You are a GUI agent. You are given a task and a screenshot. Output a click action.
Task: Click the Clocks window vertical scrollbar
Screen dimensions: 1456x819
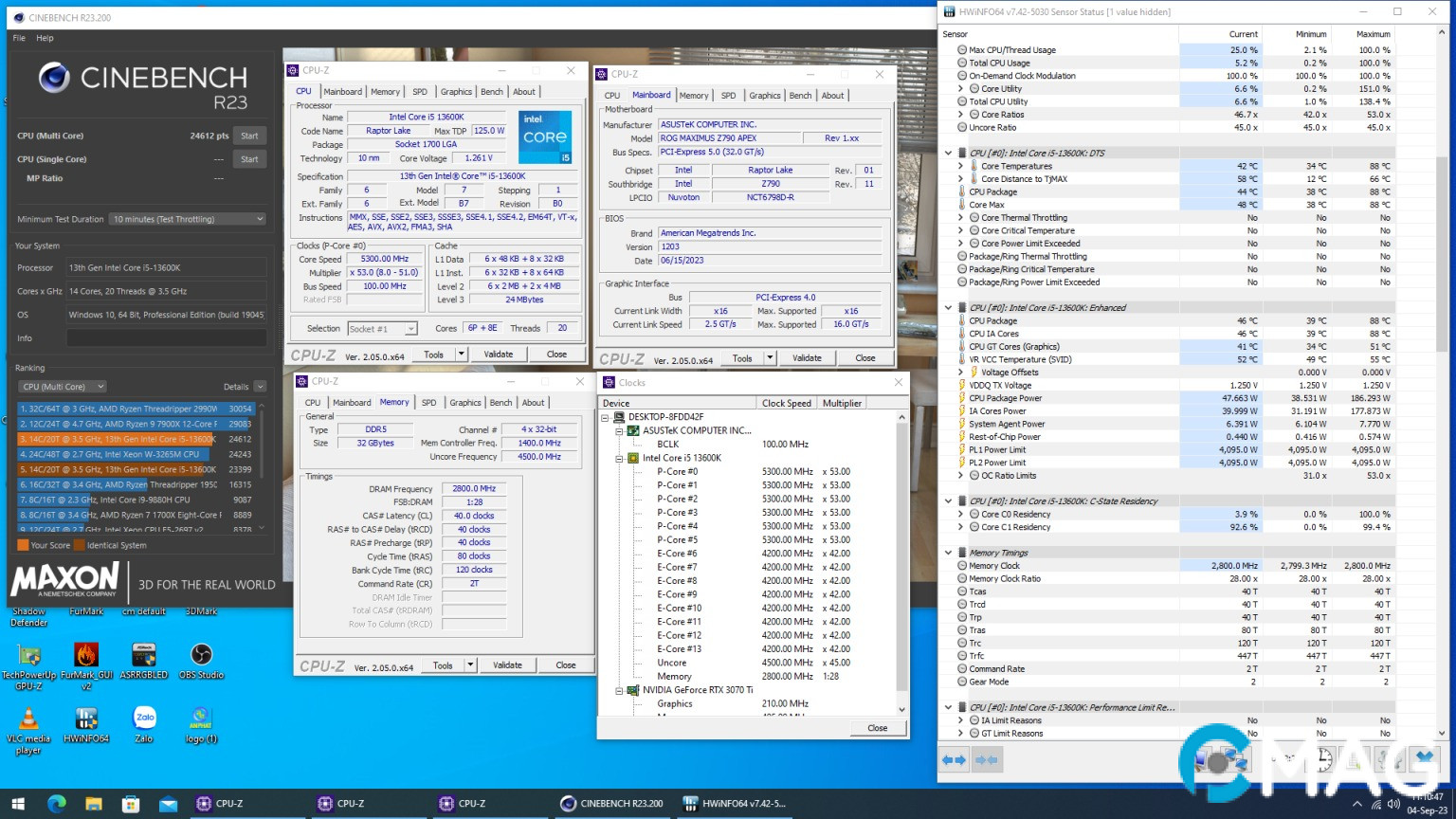tap(901, 559)
